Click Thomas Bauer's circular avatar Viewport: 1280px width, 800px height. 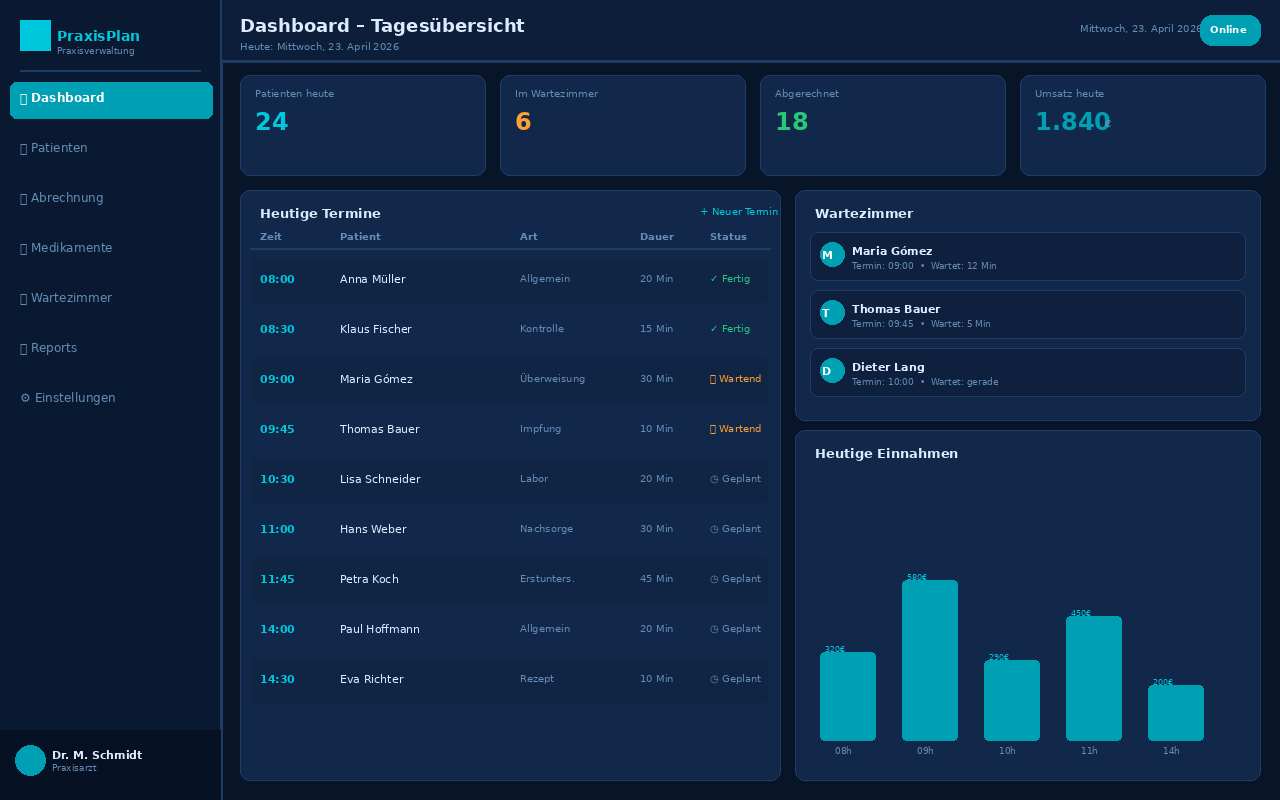830,313
